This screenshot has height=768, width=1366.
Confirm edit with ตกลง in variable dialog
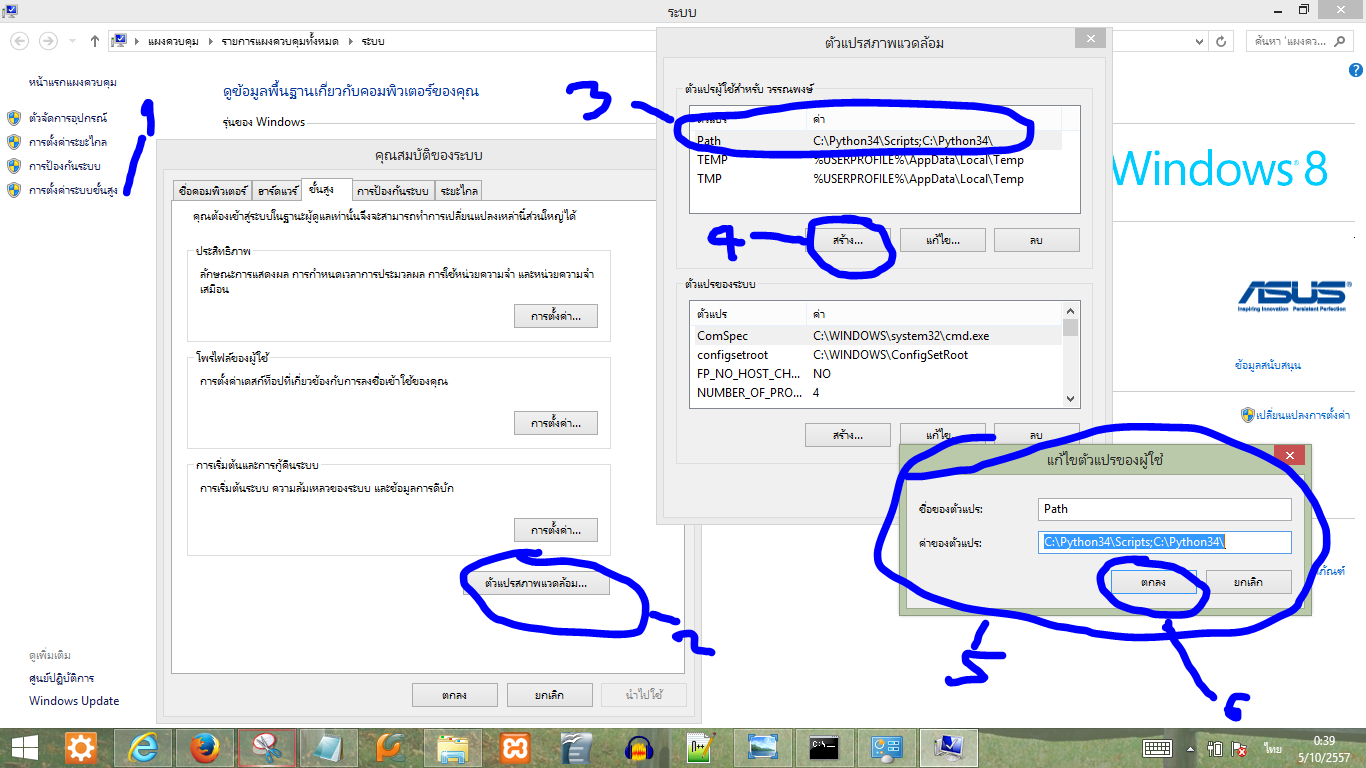pos(1153,582)
